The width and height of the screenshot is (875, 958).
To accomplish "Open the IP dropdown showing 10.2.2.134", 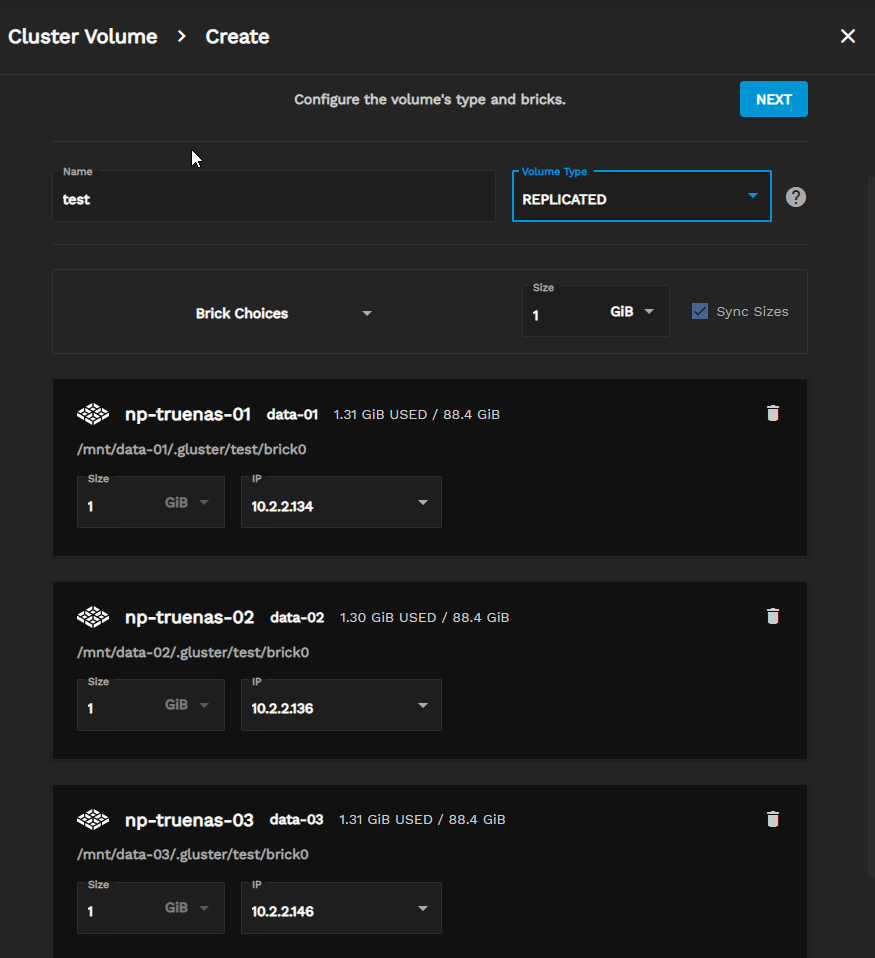I will point(341,504).
